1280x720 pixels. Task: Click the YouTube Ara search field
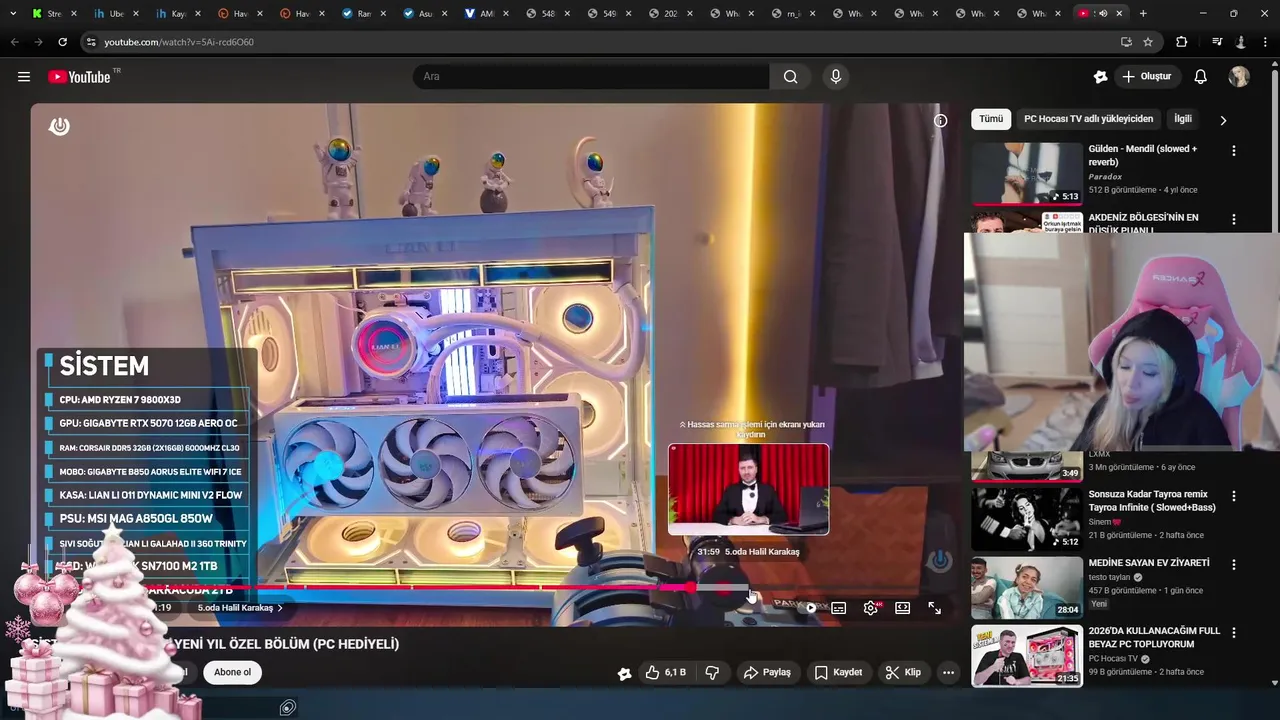[591, 77]
